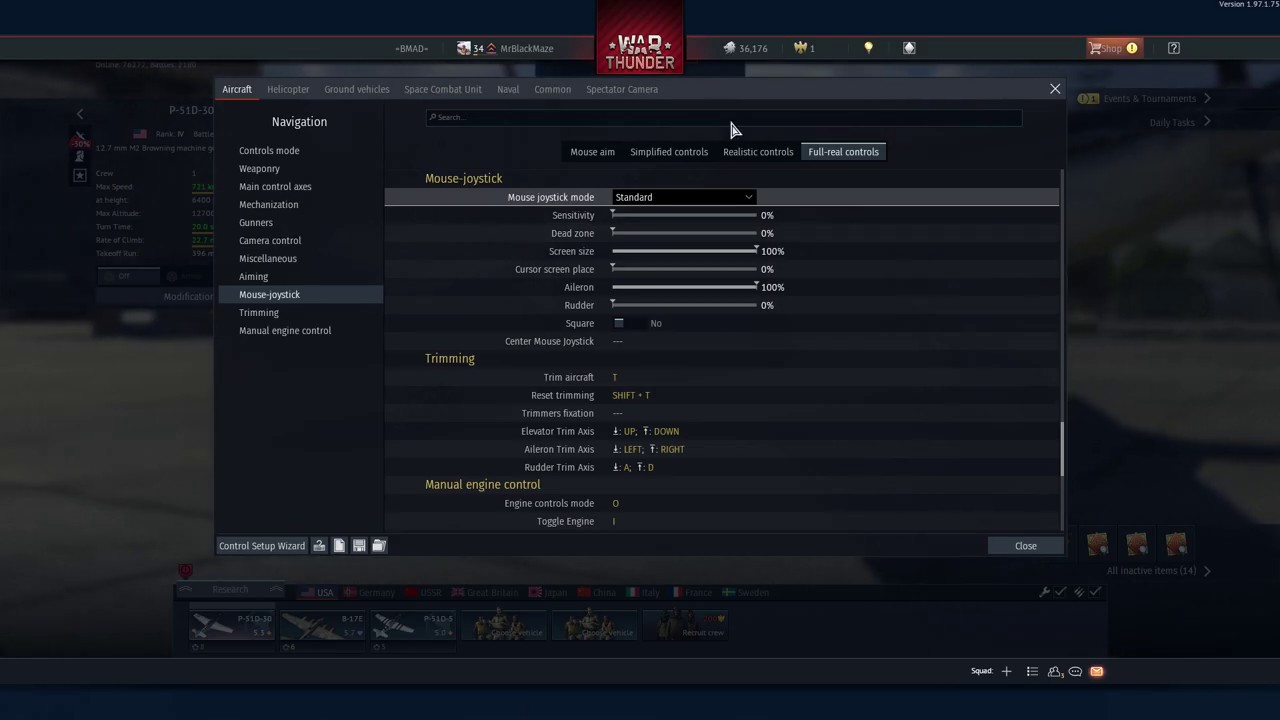Screen dimensions: 1280x720
Task: Switch to the Space Combat Unit tab
Action: coord(443,89)
